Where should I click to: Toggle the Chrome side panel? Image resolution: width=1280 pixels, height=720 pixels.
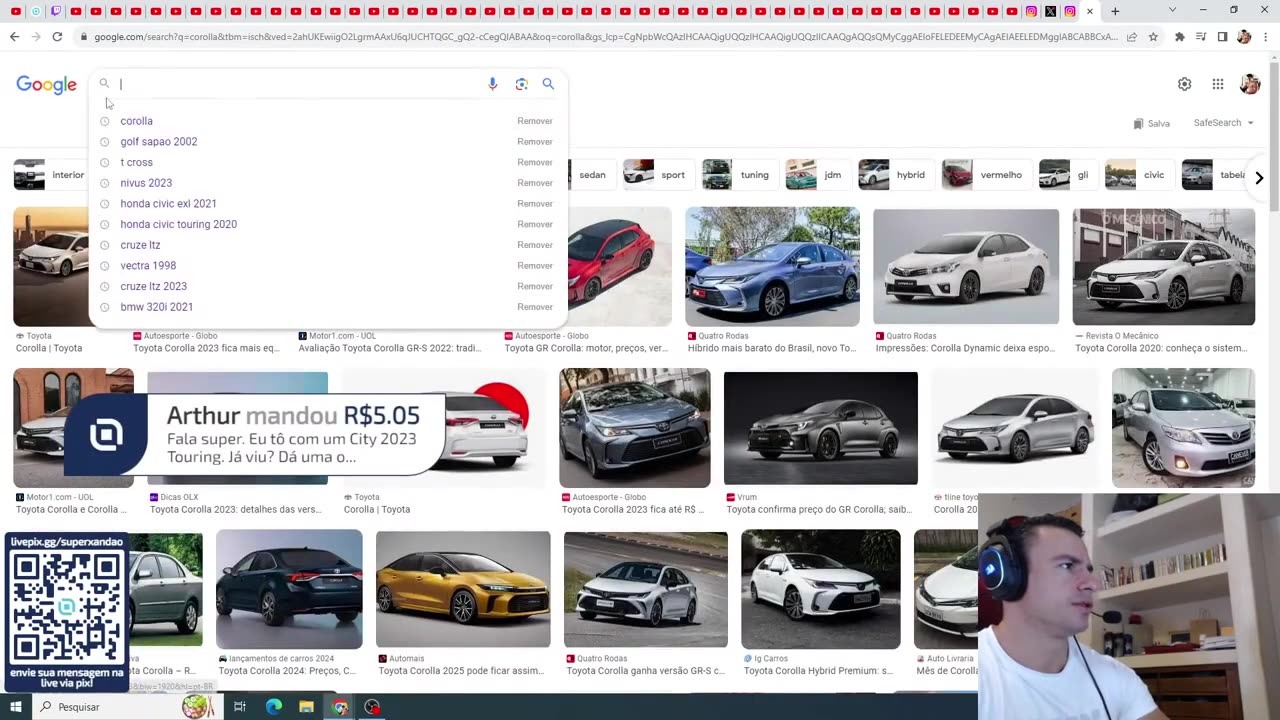click(x=1222, y=37)
